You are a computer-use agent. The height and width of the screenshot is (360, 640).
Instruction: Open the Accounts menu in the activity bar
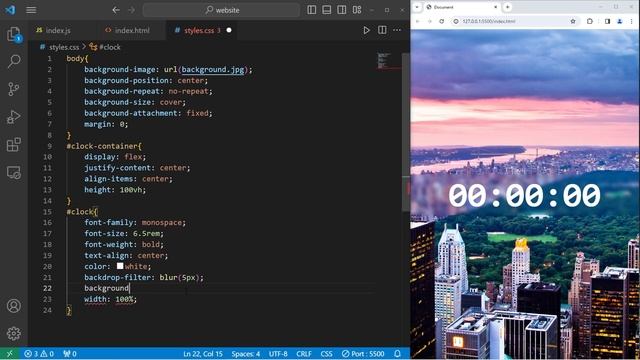14,306
